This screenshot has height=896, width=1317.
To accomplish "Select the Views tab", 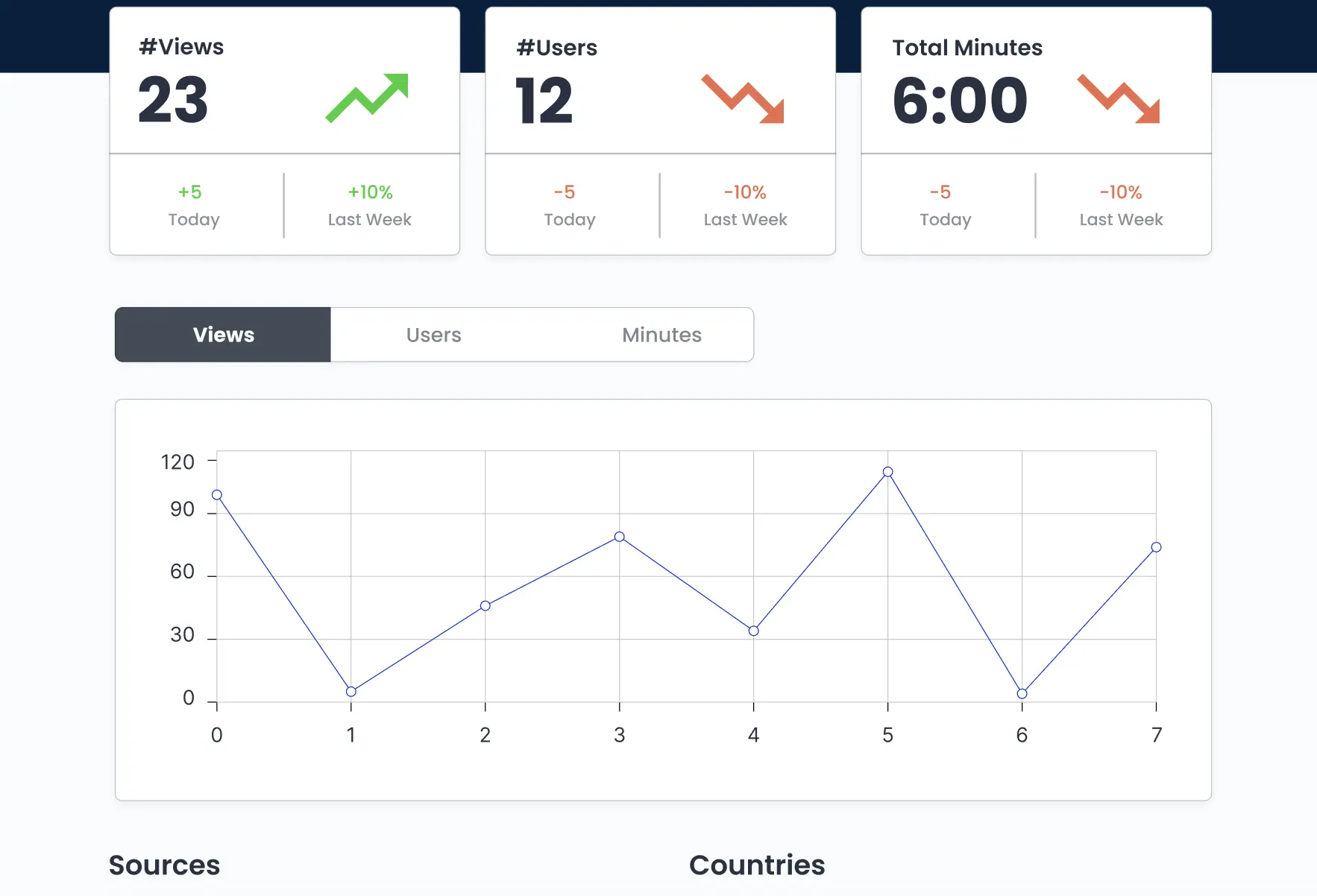I will point(223,335).
